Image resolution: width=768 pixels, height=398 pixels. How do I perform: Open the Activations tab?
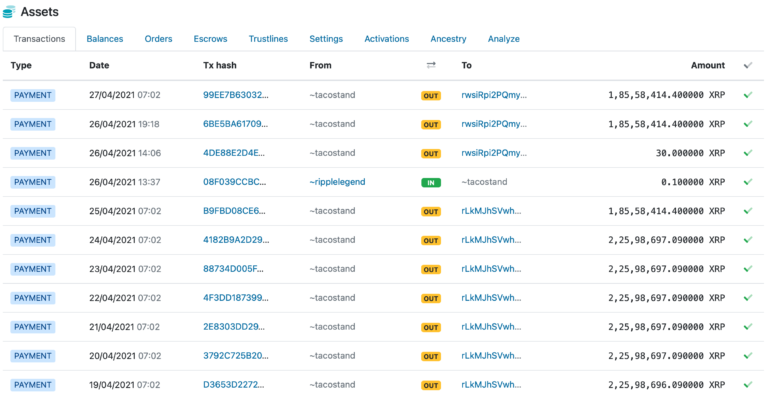tap(386, 39)
